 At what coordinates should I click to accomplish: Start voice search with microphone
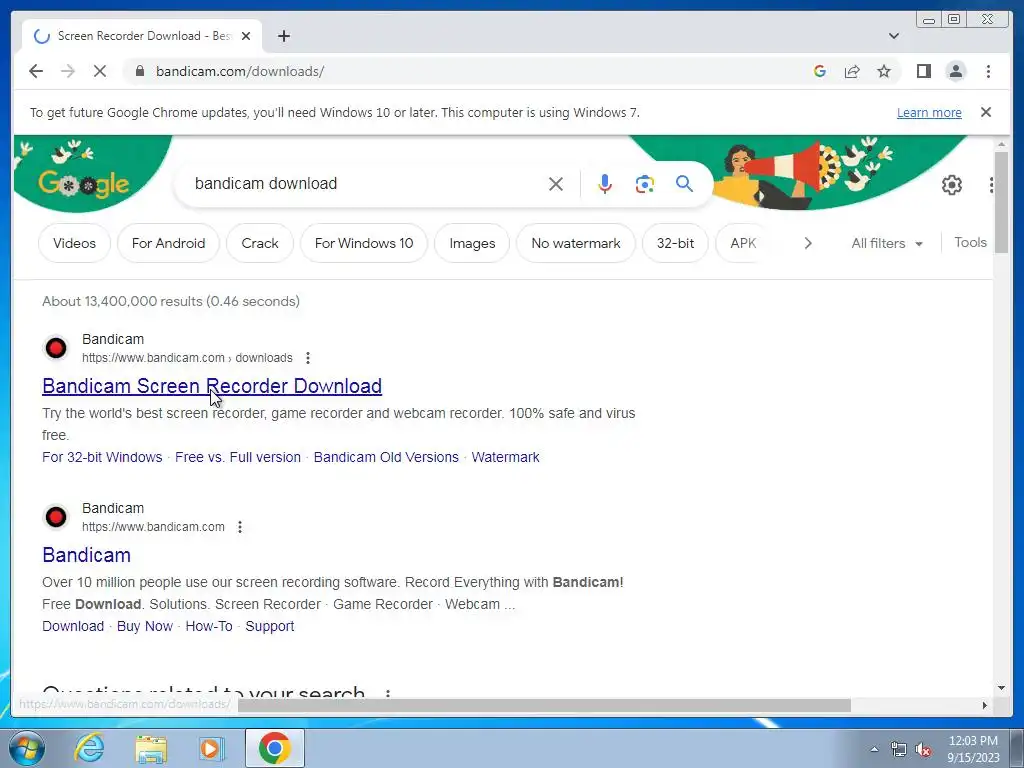[x=605, y=184]
